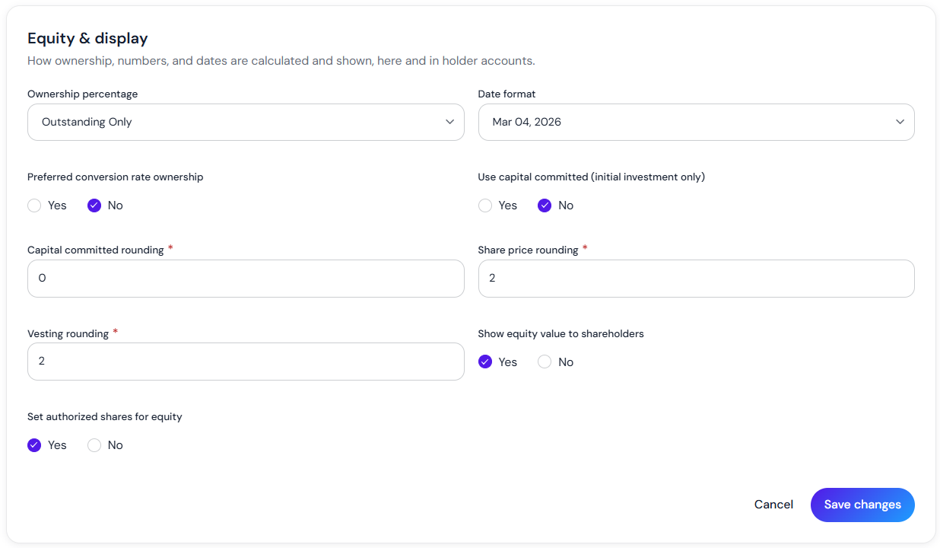Select Yes for Show equity value to shareholders
This screenshot has height=548, width=940.
(x=485, y=362)
